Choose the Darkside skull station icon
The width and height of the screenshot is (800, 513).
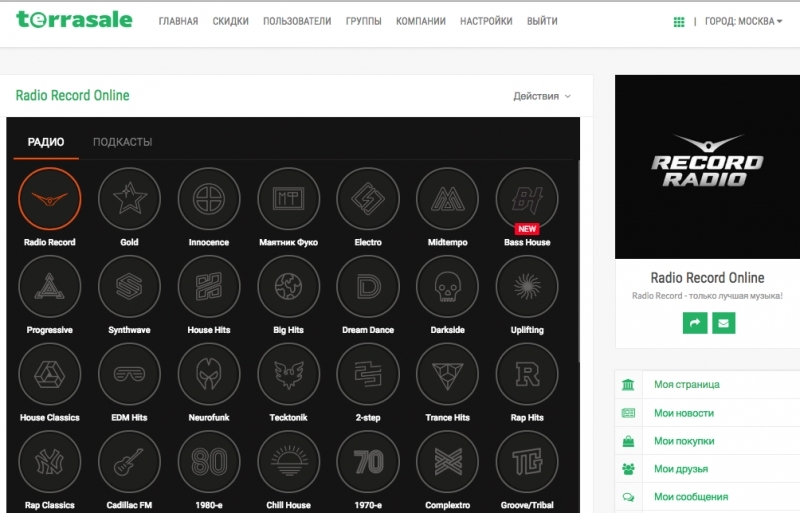click(x=447, y=287)
